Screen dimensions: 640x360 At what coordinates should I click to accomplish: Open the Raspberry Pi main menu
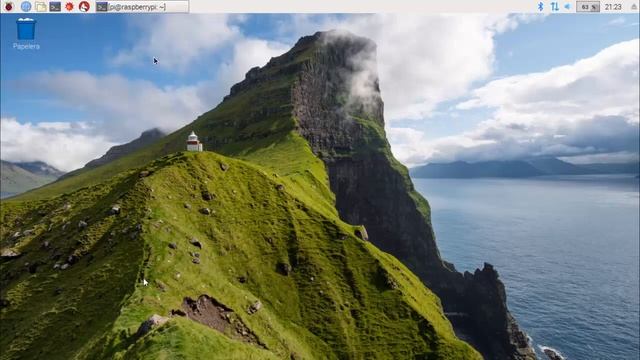tap(9, 6)
